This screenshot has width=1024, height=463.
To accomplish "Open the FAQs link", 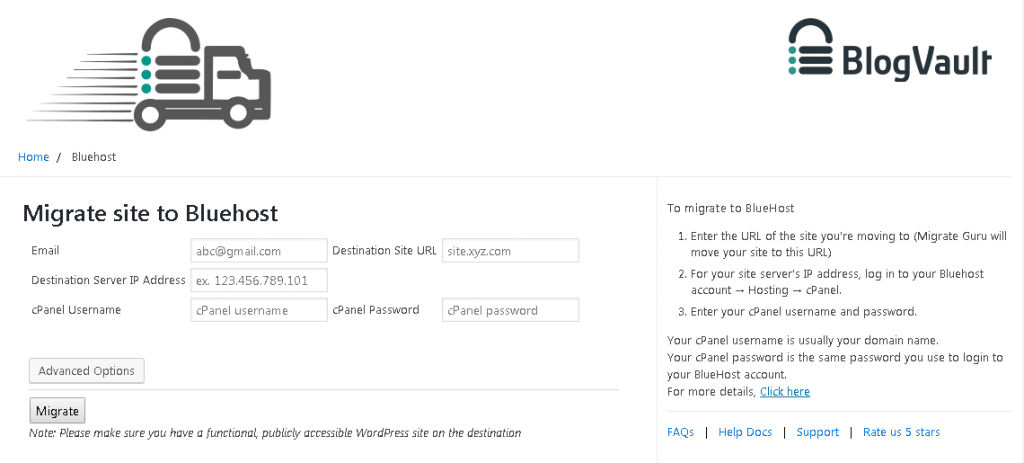I will pyautogui.click(x=680, y=432).
